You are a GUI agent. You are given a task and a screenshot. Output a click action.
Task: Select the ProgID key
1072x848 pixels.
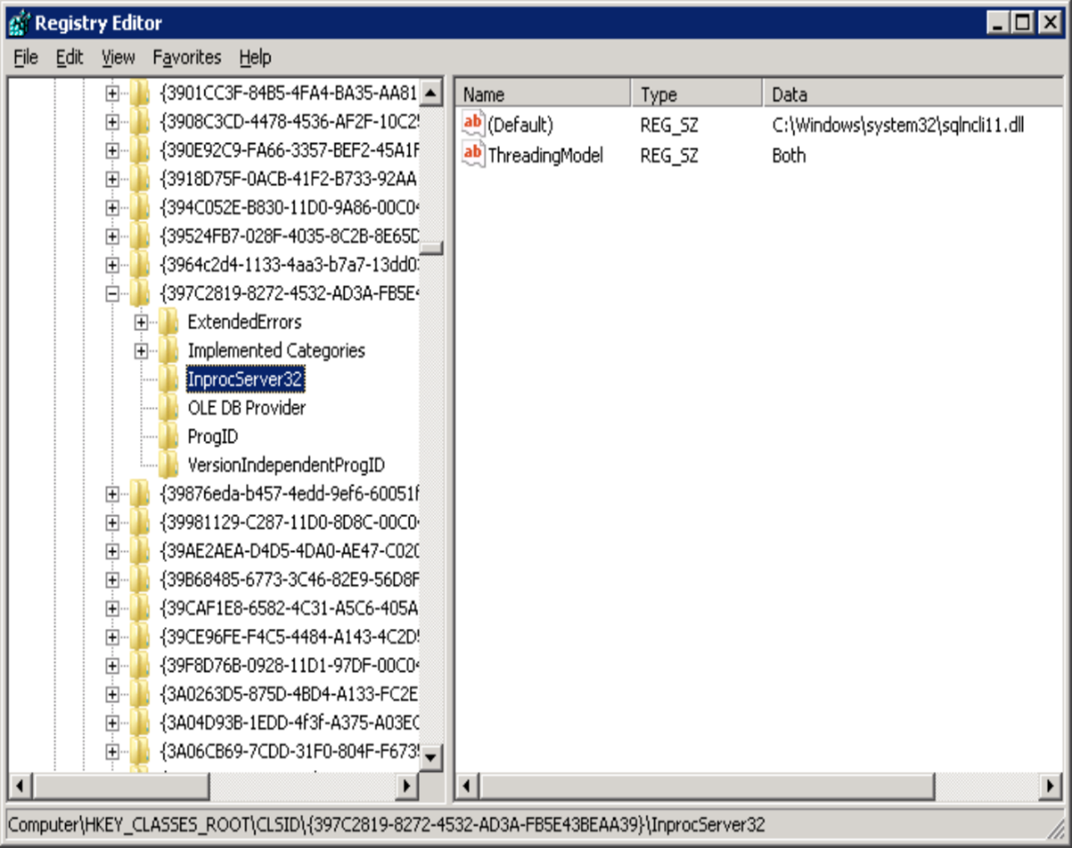pos(213,437)
